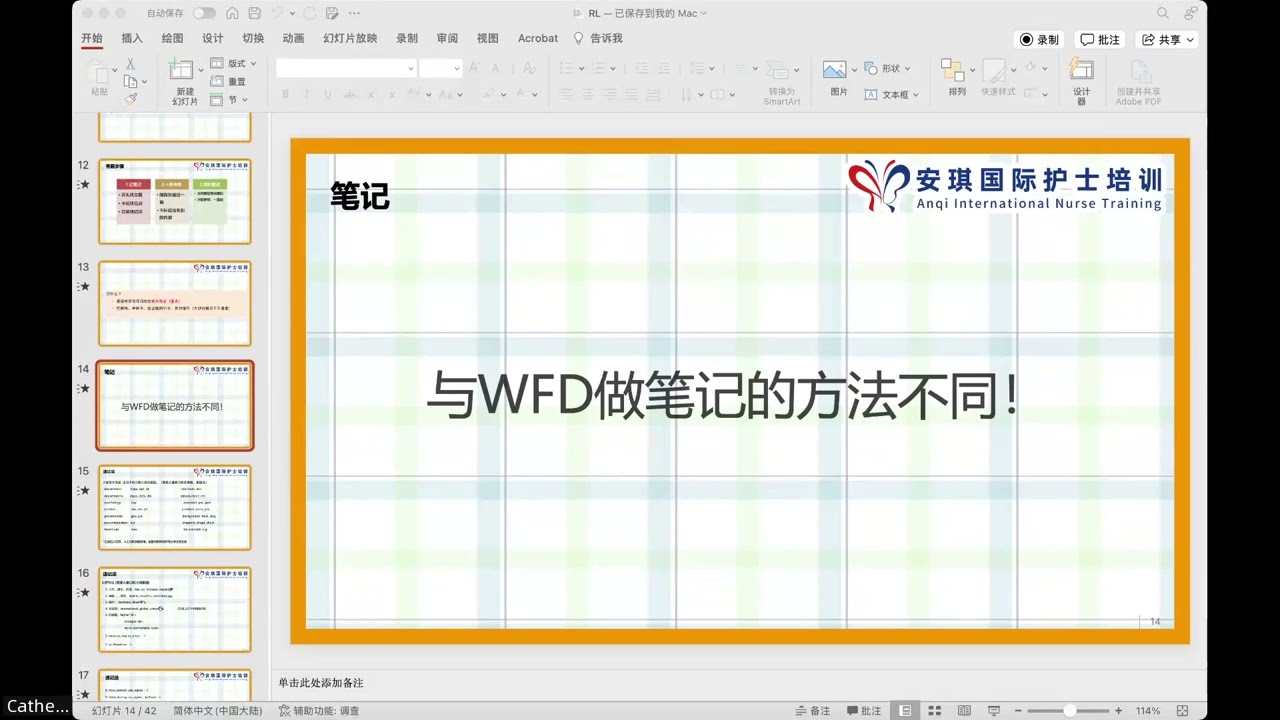Viewport: 1280px width, 720px height.
Task: Select slide 13 thumbnail
Action: click(174, 303)
